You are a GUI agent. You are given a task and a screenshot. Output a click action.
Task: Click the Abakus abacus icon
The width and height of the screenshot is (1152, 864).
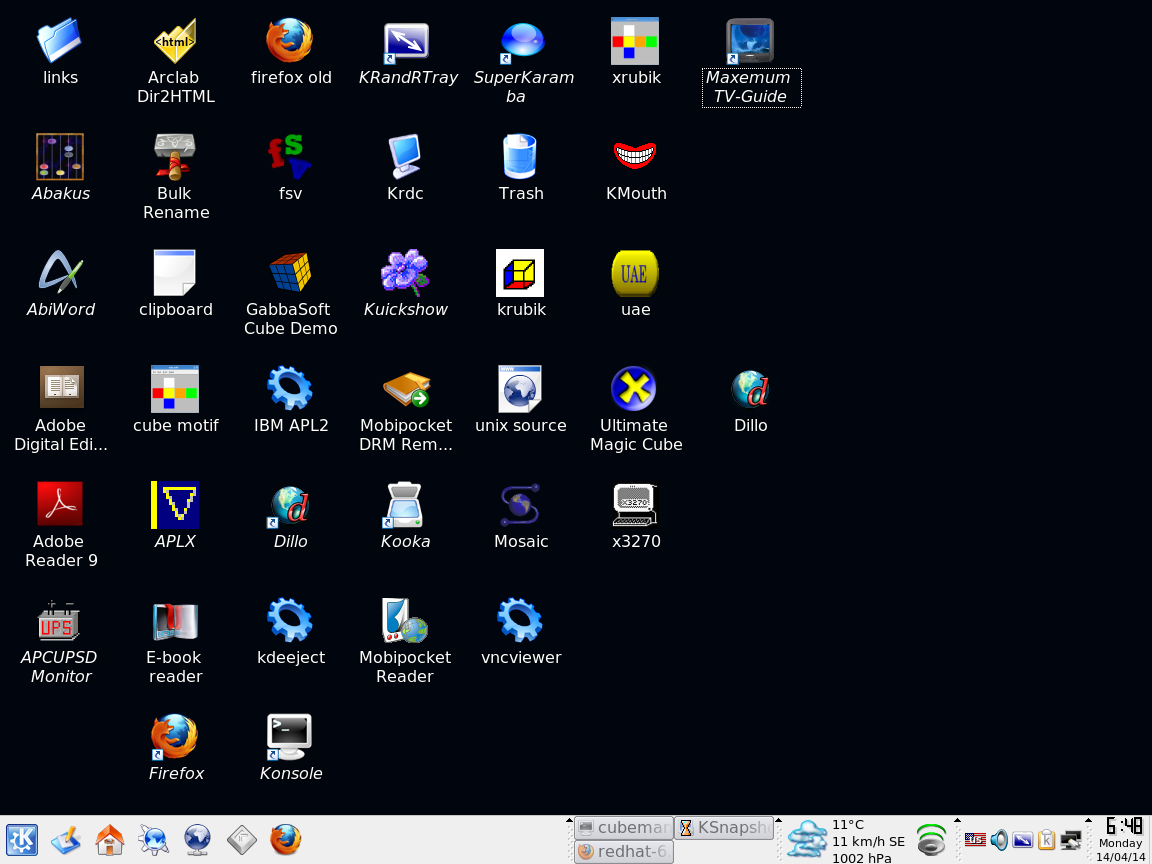(60, 156)
